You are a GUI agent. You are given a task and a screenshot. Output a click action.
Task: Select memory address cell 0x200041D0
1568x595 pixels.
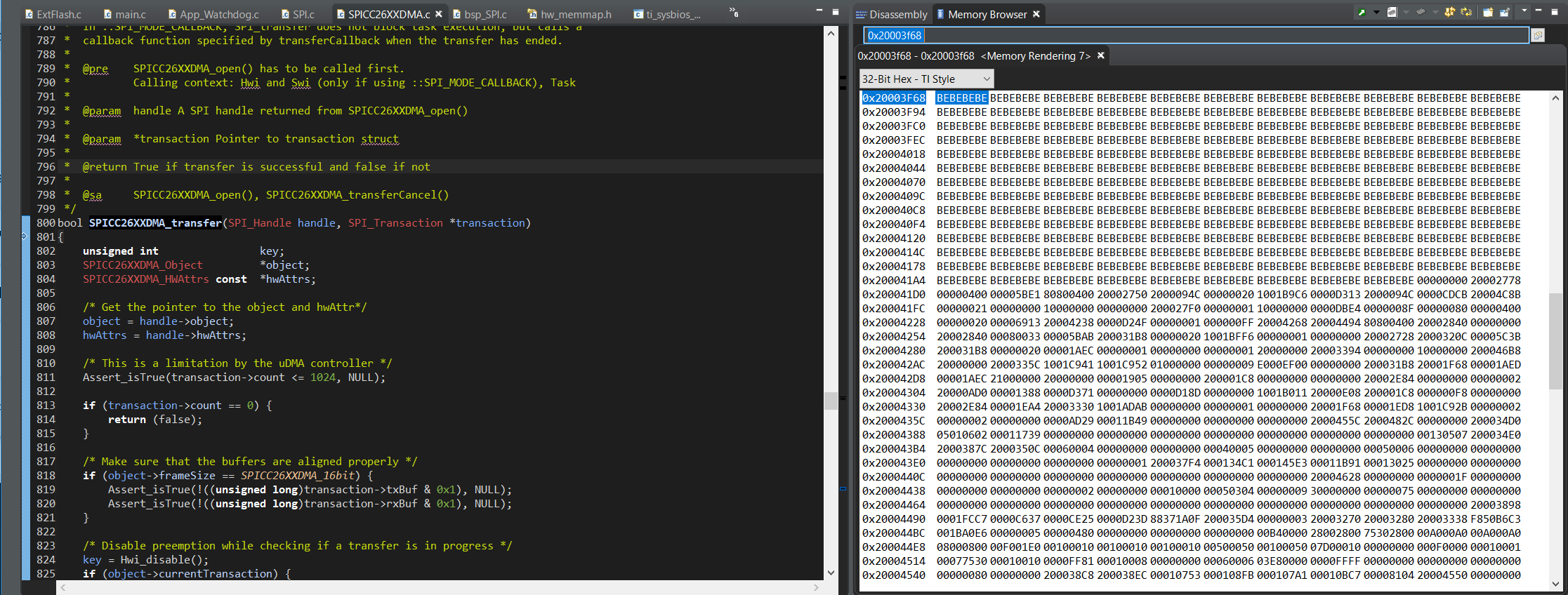pos(894,295)
